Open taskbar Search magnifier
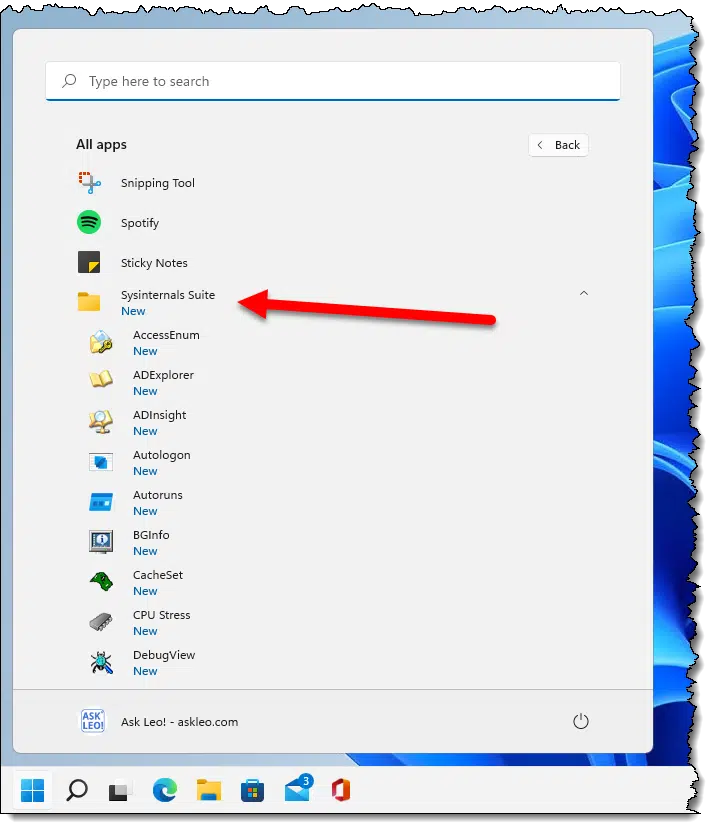Viewport: 718px width, 829px height. [77, 790]
